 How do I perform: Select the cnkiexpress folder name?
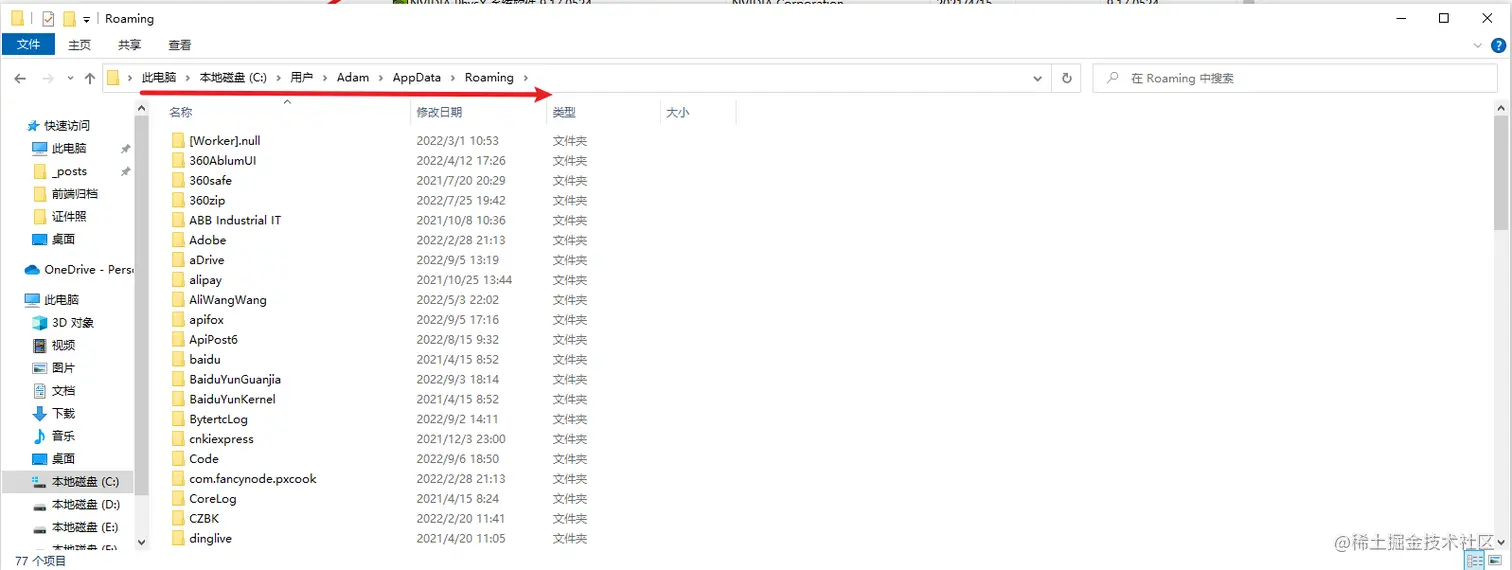222,439
